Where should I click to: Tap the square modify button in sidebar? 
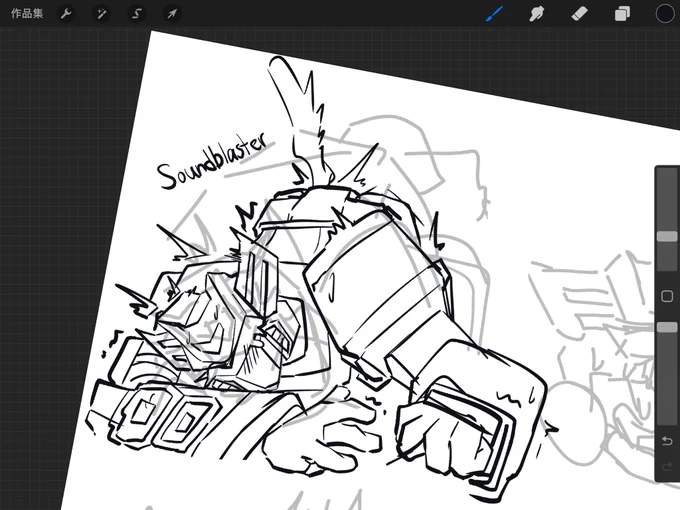click(x=667, y=296)
